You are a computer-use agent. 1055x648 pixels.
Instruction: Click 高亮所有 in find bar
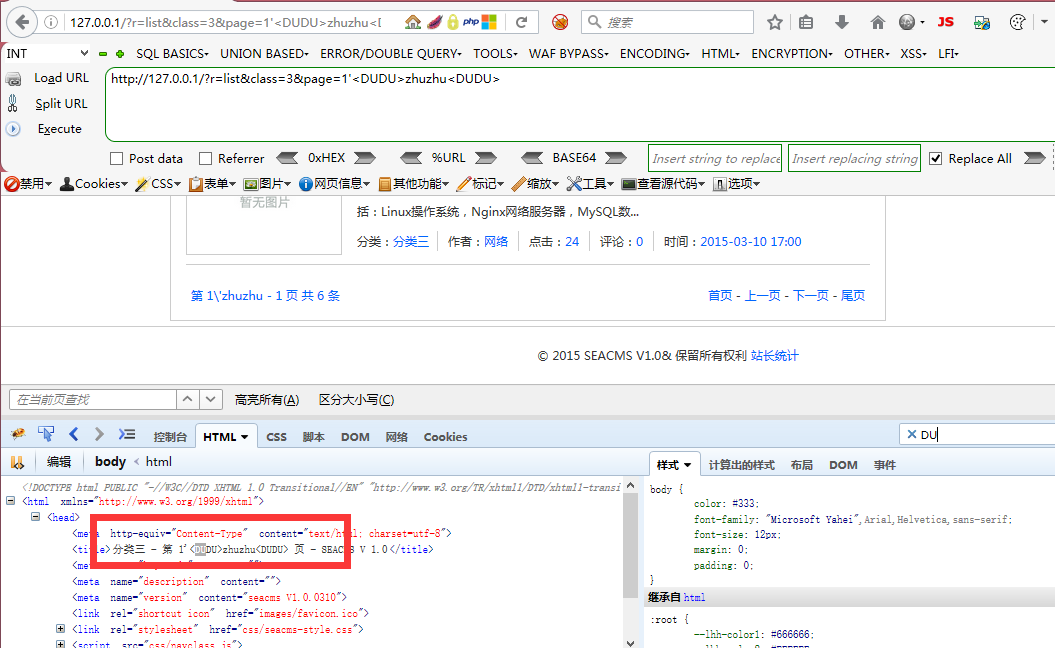pos(267,400)
